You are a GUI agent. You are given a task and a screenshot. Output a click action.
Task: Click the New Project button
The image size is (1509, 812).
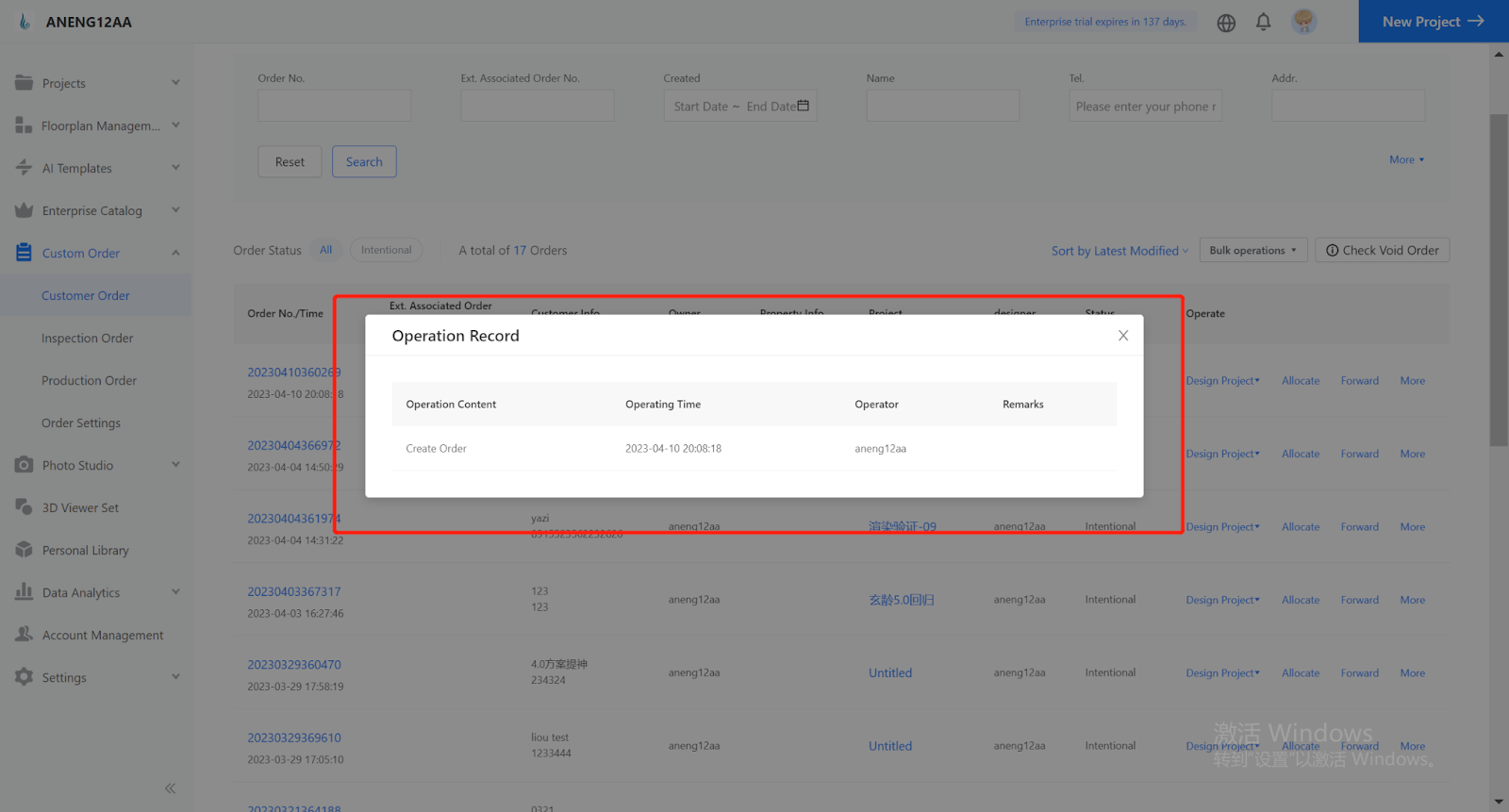(x=1433, y=22)
